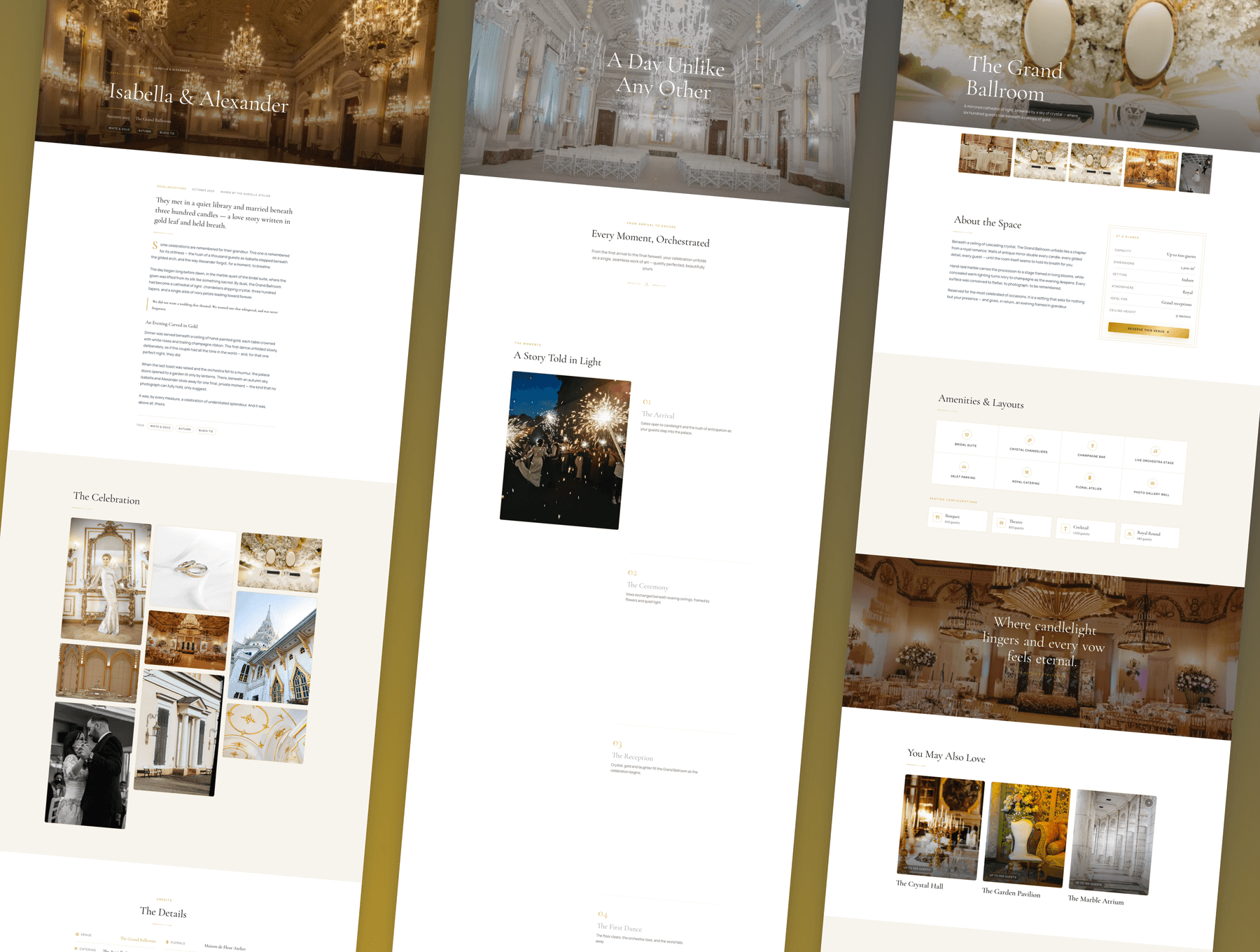Click the "Grand receptions" ideal-for value
The image size is (1260, 952).
pyautogui.click(x=1176, y=303)
